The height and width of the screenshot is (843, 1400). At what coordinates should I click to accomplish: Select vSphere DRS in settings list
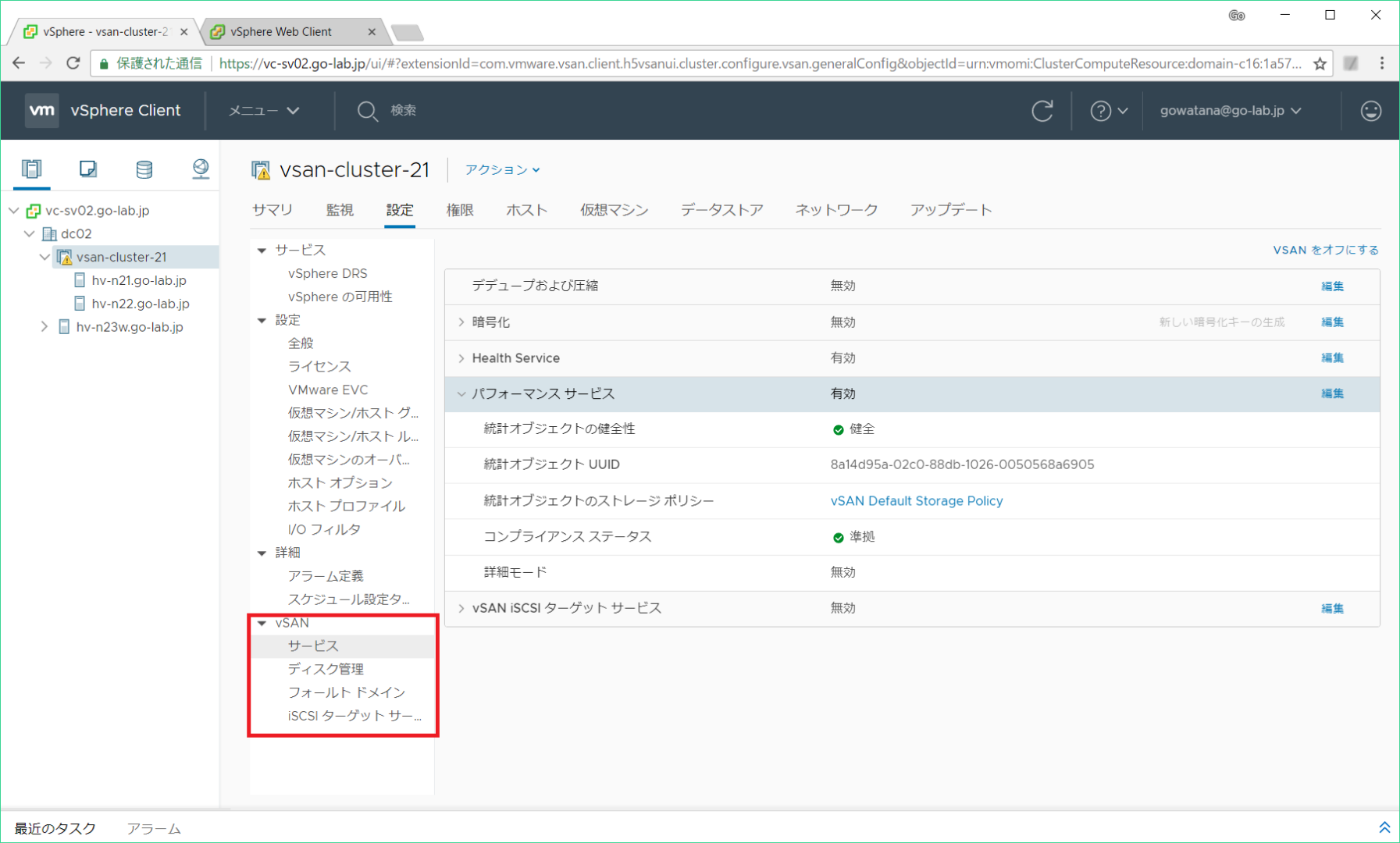click(327, 274)
